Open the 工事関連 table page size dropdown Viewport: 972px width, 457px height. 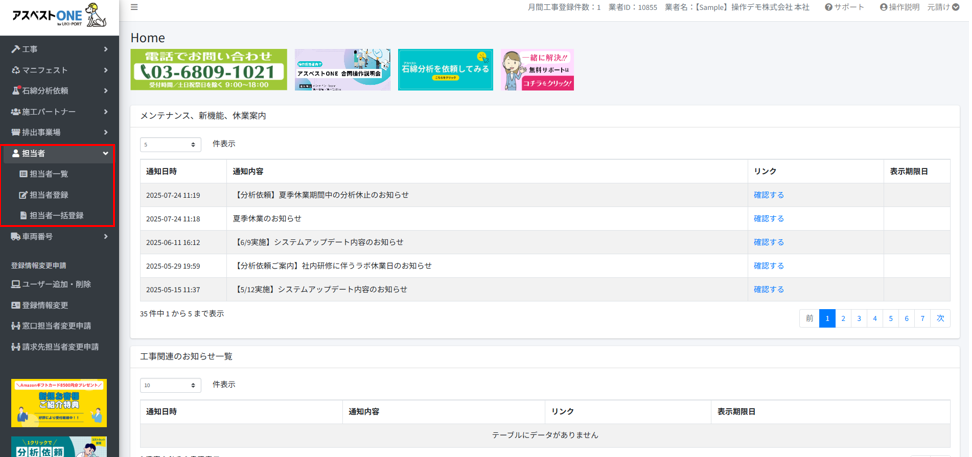(170, 385)
